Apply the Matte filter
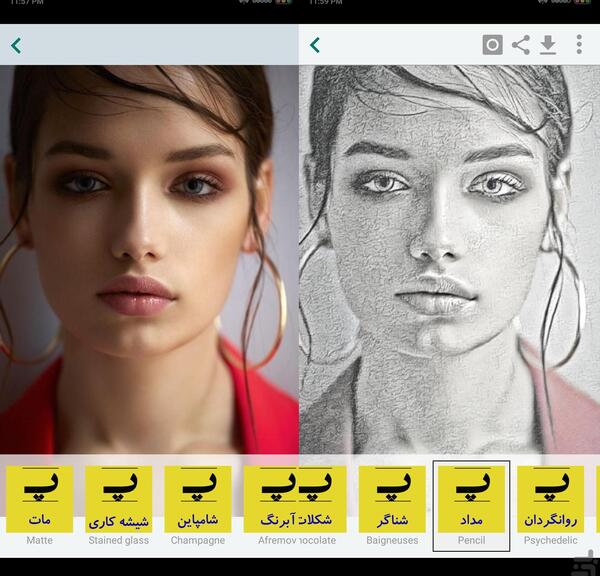The image size is (600, 576). coord(39,499)
